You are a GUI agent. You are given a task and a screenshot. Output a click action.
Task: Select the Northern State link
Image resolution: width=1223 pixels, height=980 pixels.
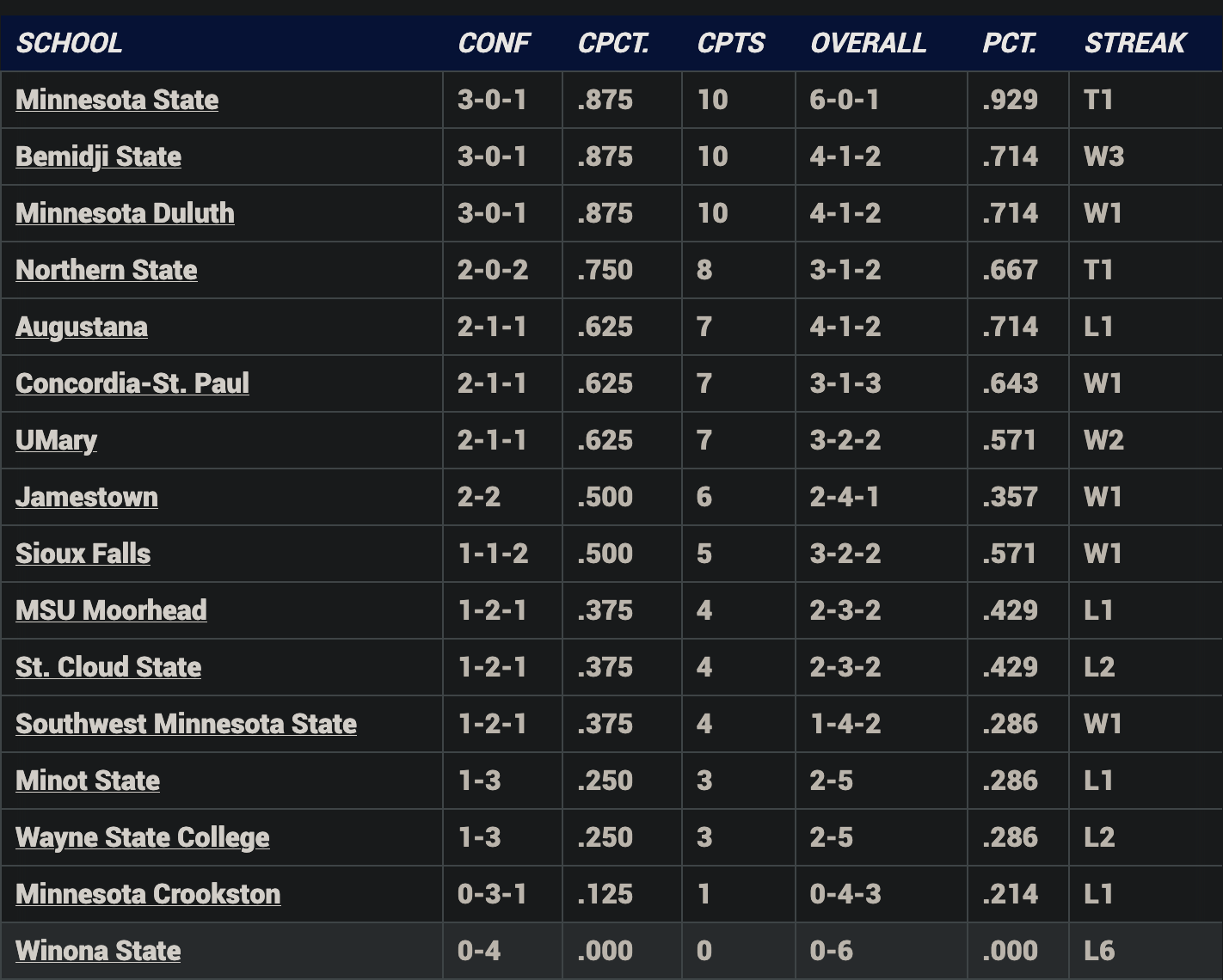107,270
